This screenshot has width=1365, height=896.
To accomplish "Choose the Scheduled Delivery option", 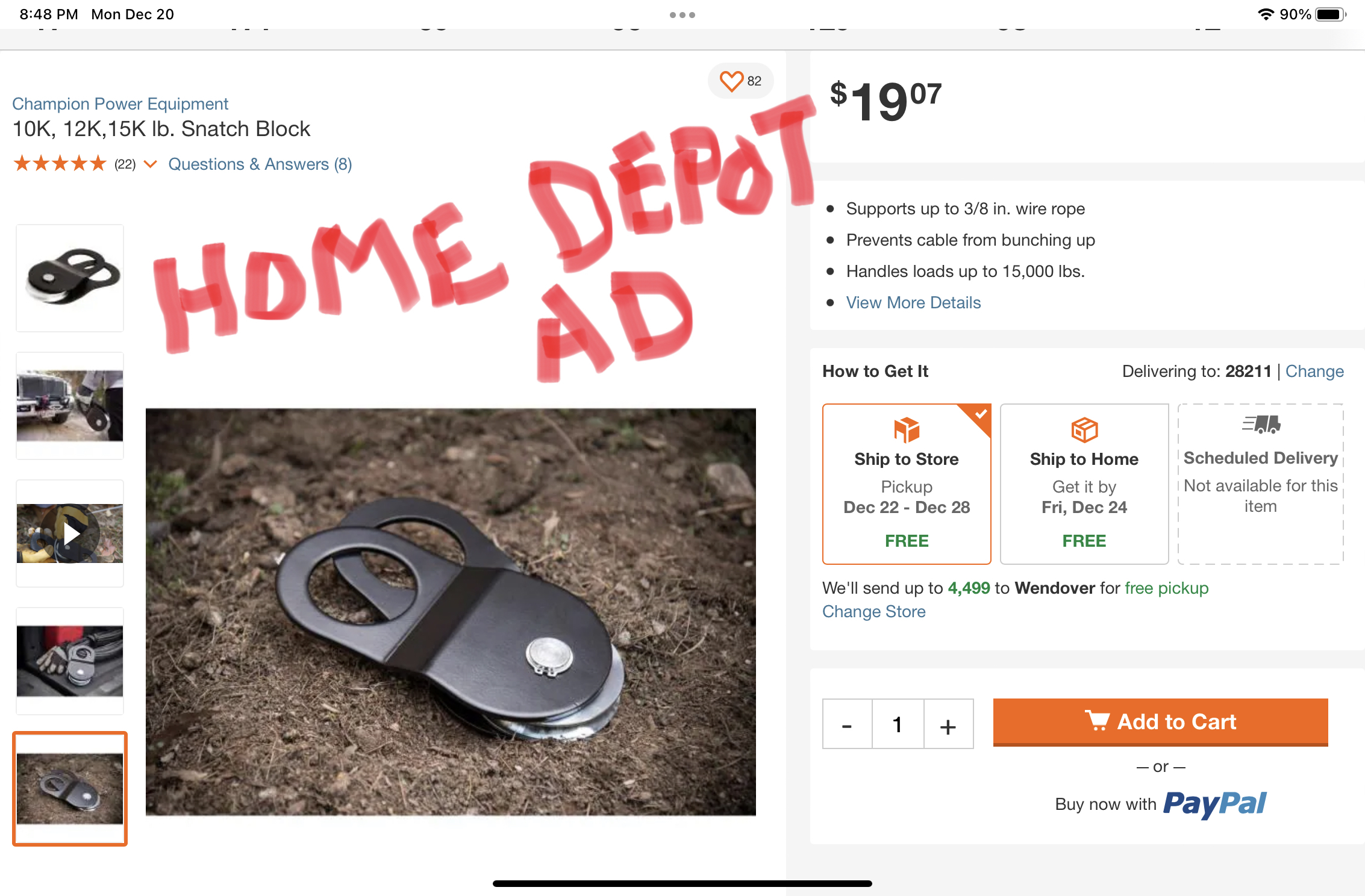I will [1261, 484].
